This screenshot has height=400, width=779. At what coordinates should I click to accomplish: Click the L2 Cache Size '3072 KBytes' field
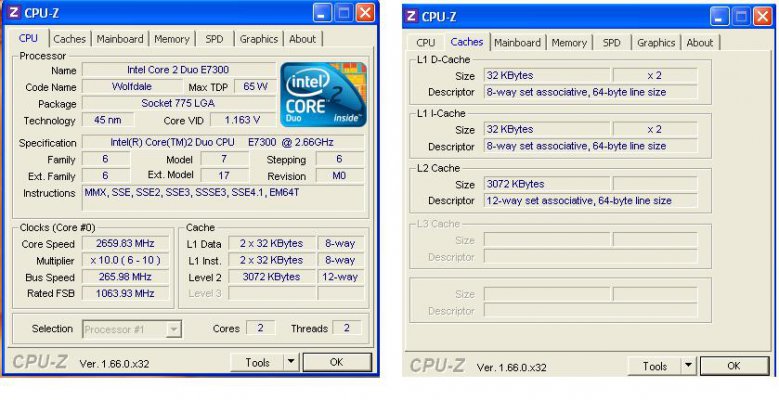pos(546,184)
